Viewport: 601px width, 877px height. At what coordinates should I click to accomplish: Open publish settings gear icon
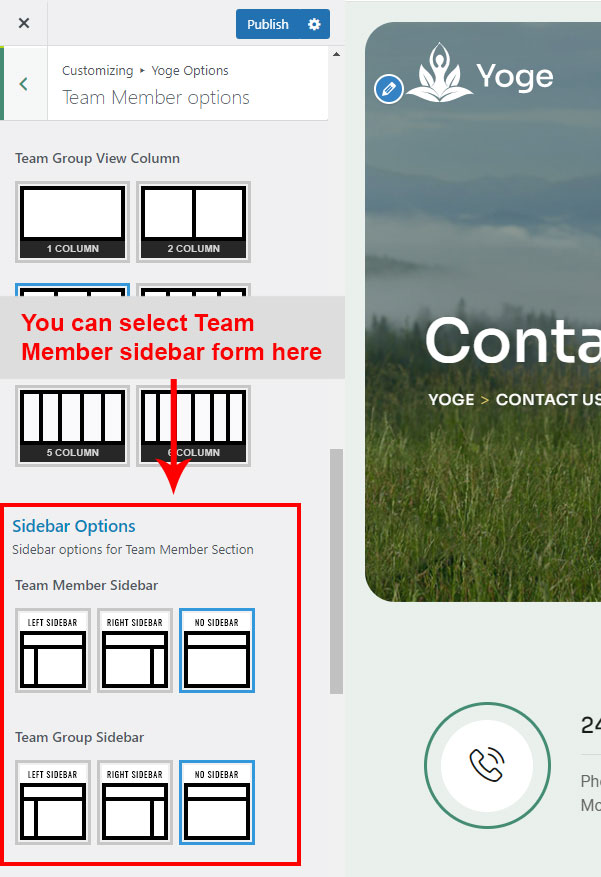tap(315, 24)
